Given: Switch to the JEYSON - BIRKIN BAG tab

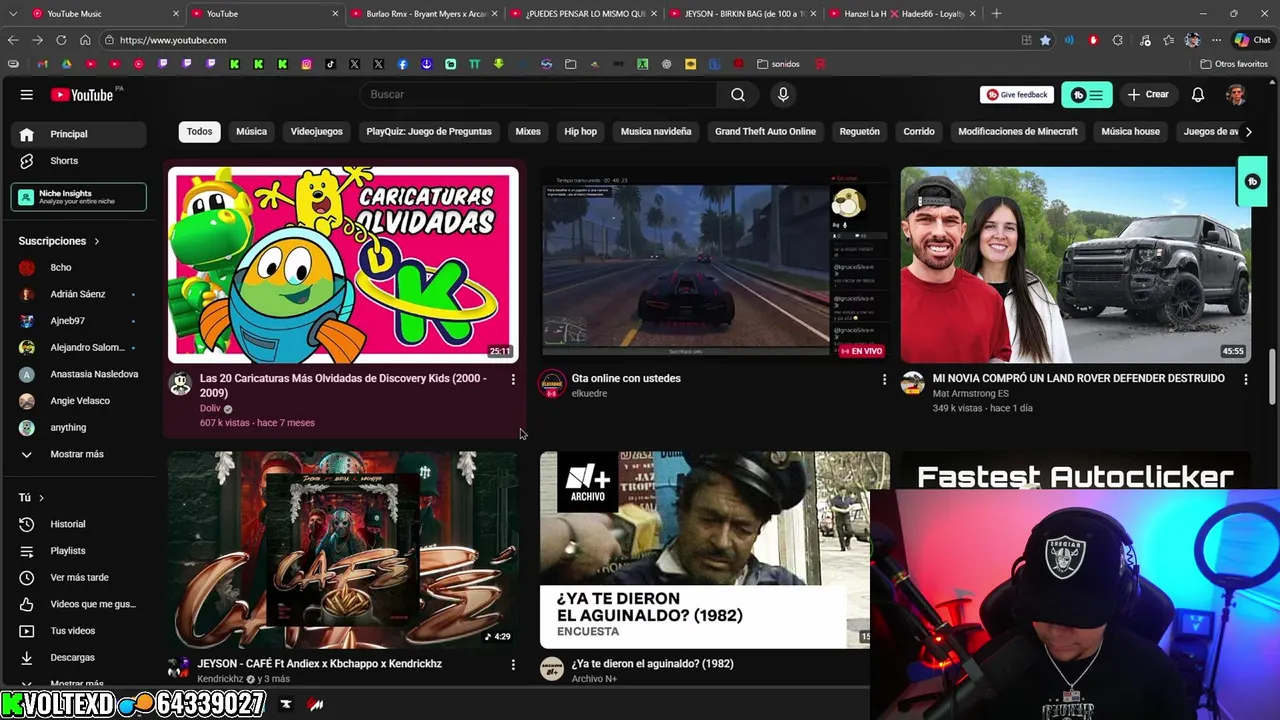Looking at the screenshot, I should click(x=744, y=14).
